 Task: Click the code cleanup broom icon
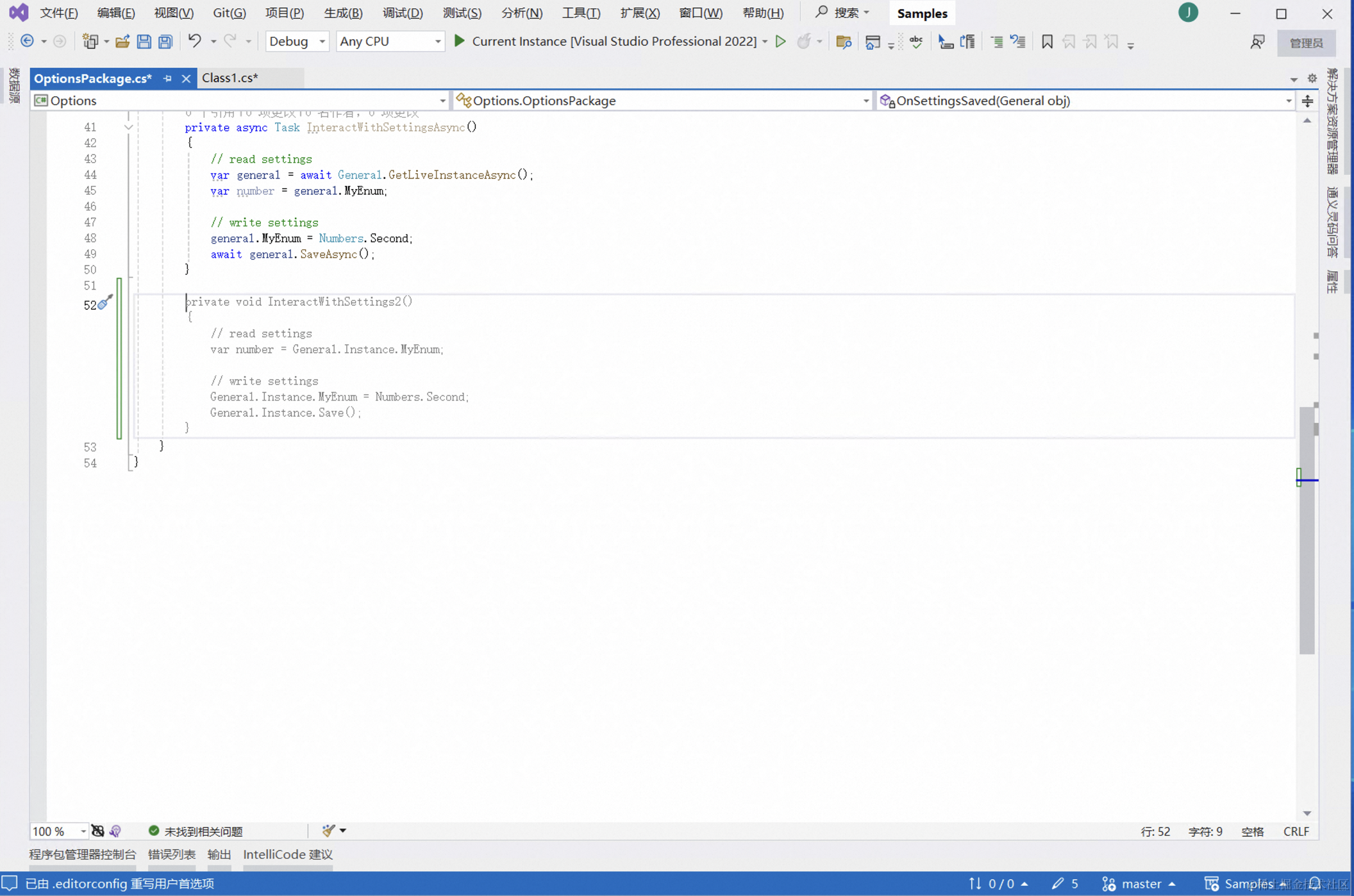click(x=329, y=831)
